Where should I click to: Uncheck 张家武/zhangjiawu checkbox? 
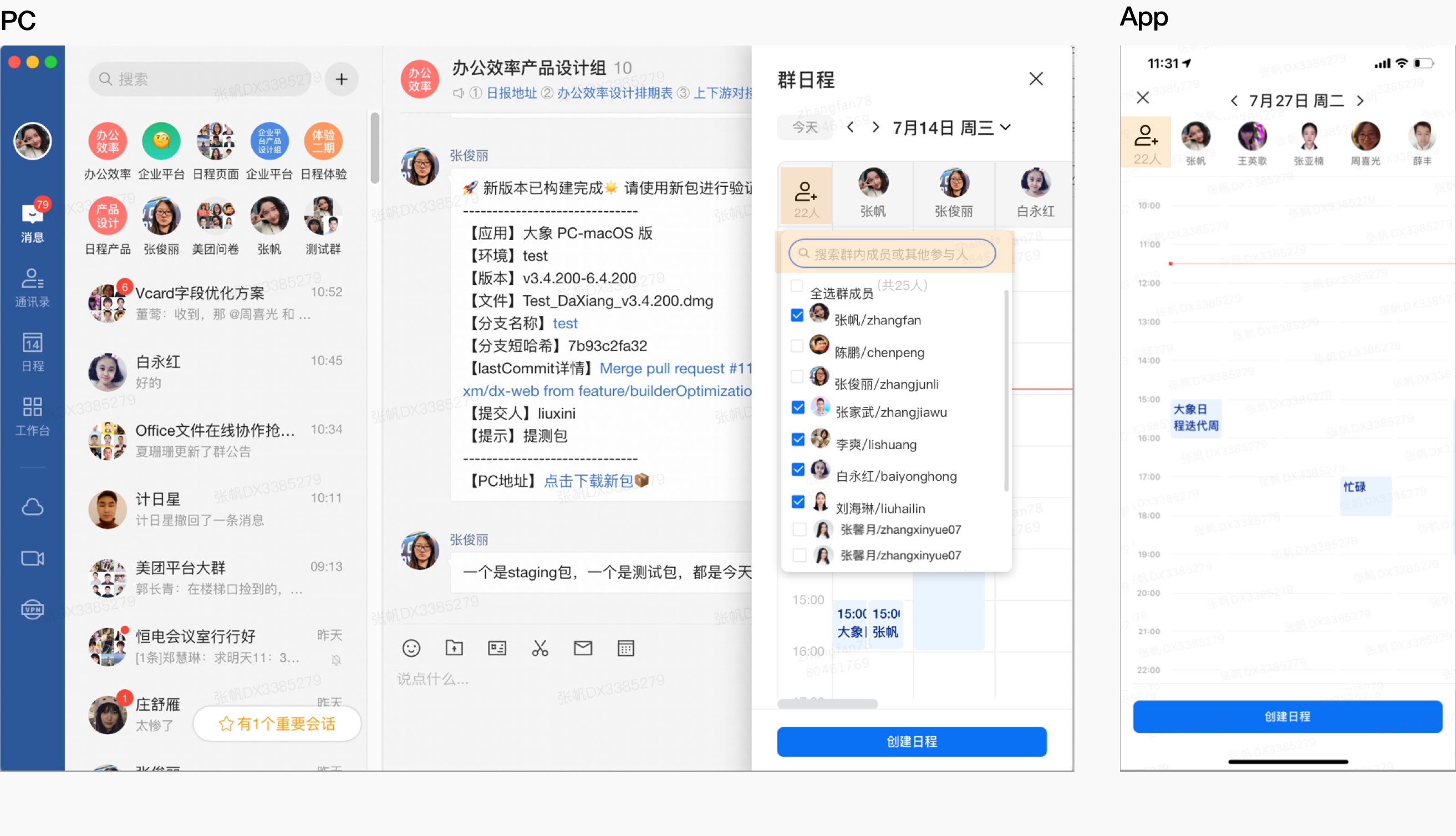point(798,407)
